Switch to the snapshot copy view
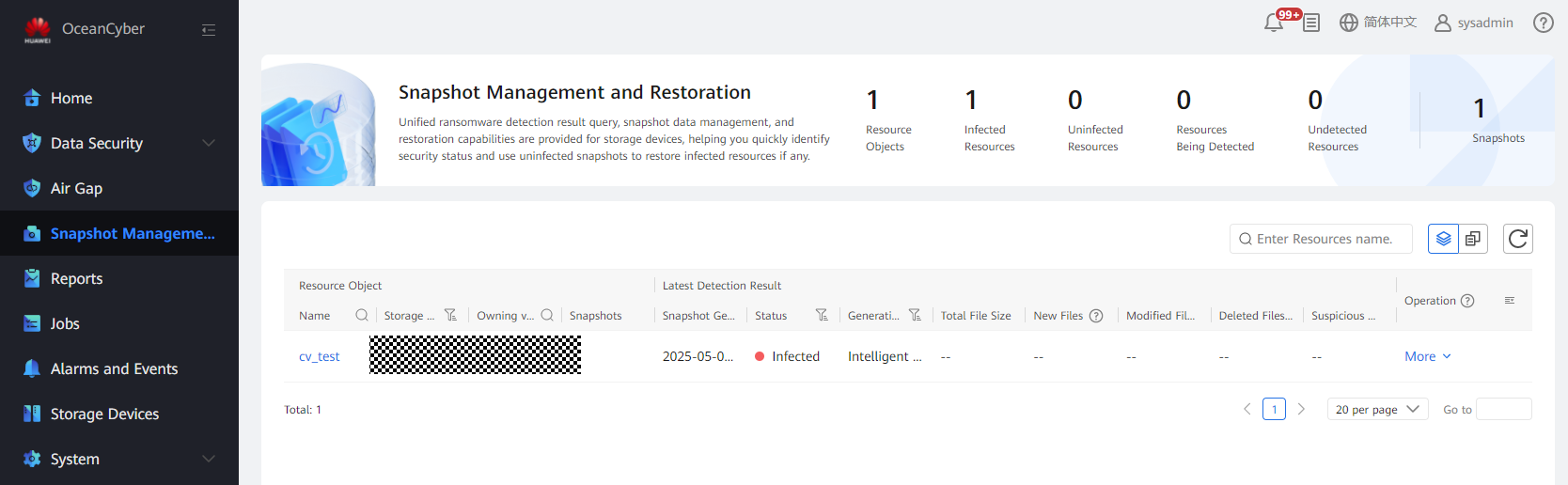This screenshot has width=1568, height=485. 1473,239
